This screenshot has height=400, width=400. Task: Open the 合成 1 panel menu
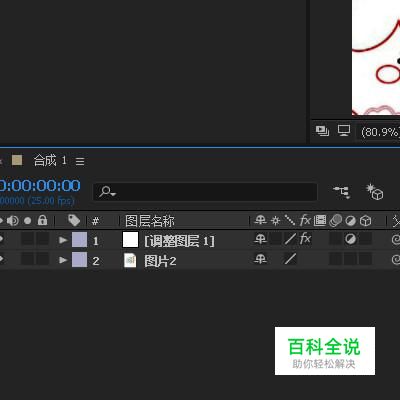tap(80, 162)
